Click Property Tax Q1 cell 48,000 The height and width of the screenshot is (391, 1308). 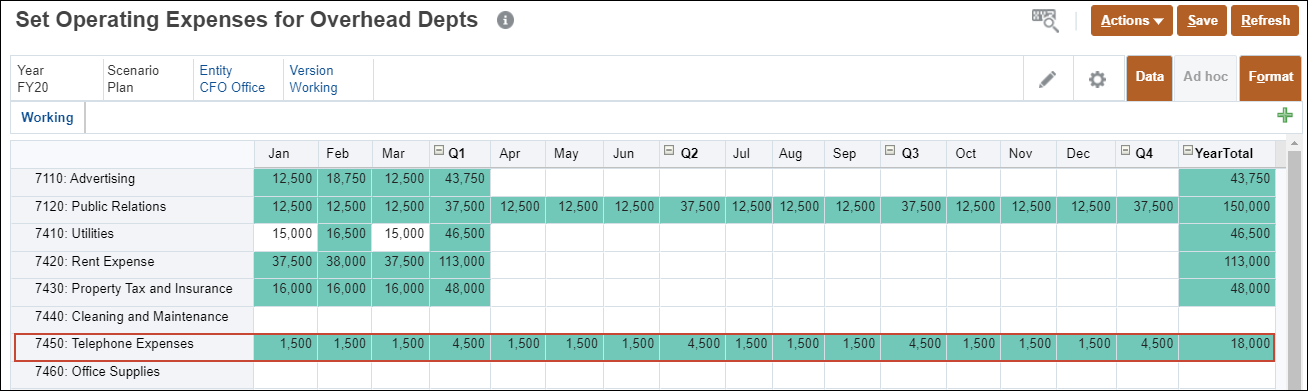point(460,291)
